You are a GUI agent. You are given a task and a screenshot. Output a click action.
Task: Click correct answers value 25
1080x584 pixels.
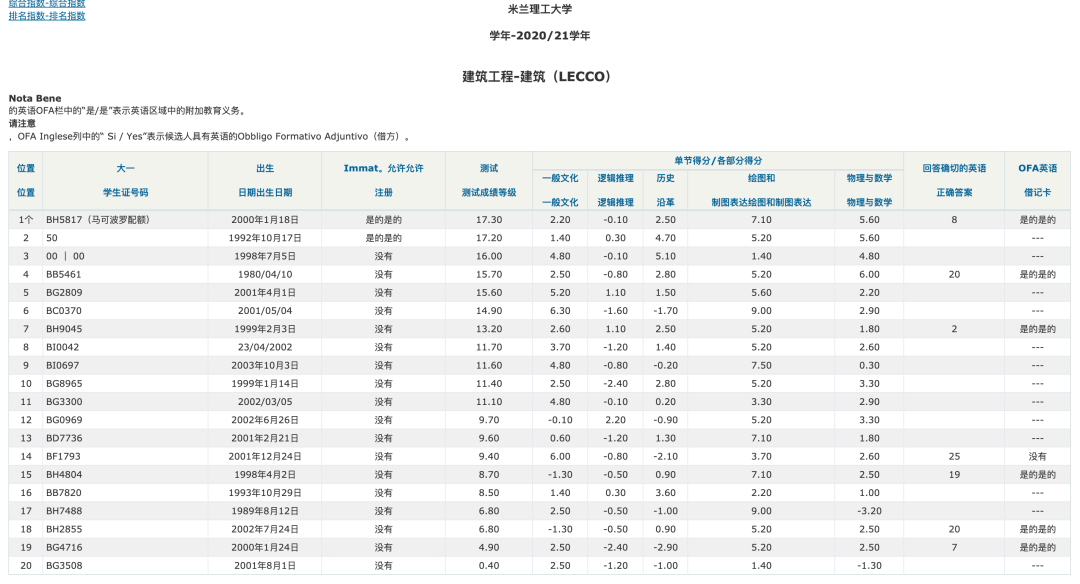pos(954,457)
